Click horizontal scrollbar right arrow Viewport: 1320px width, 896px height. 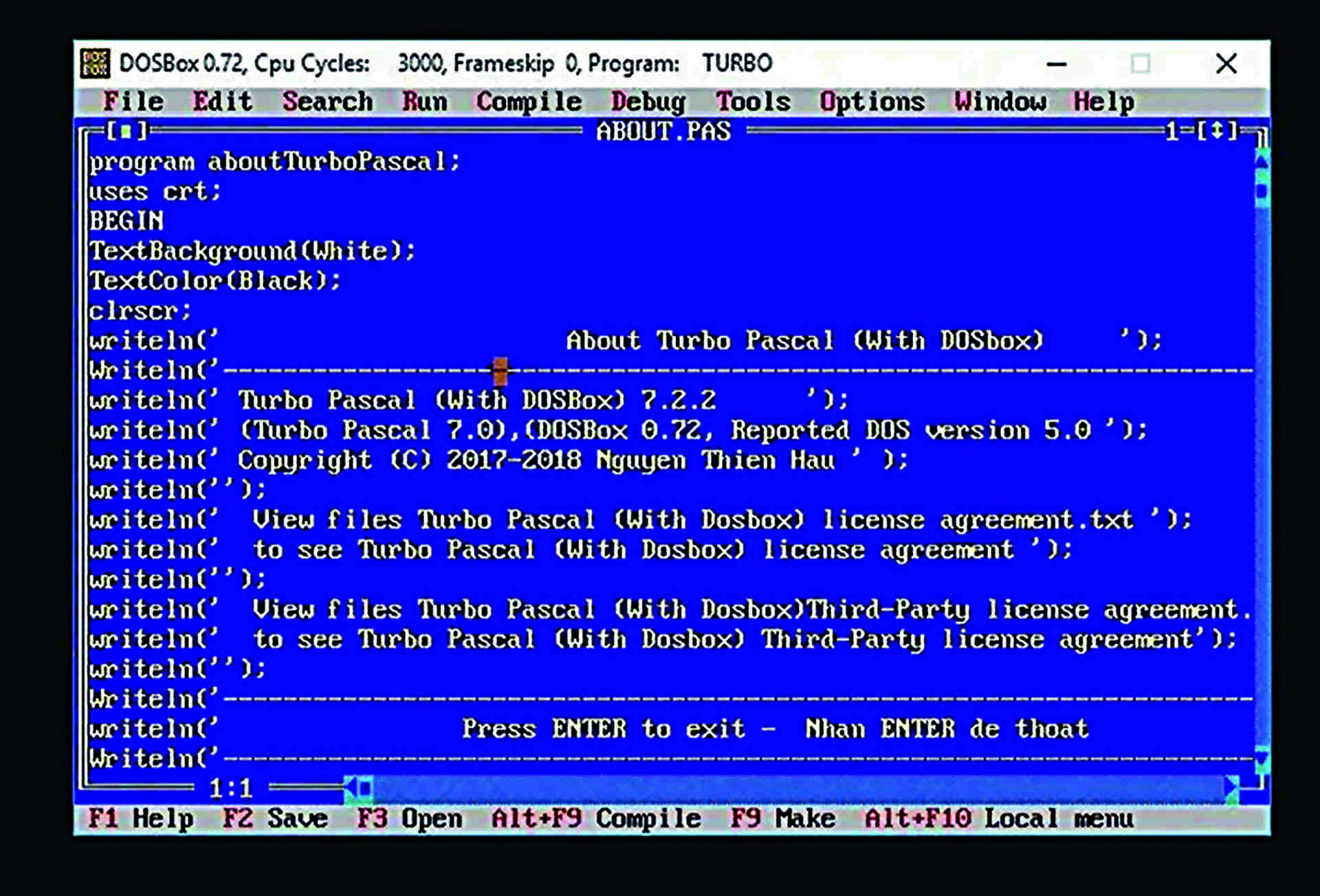point(1231,788)
